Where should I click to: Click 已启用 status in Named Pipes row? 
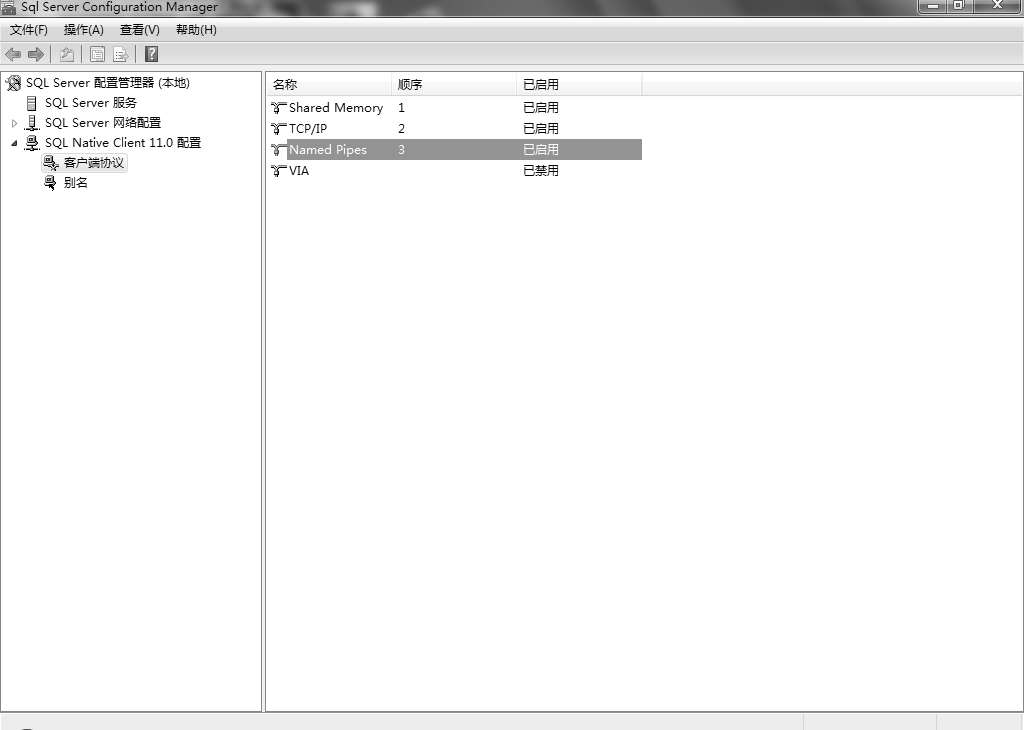coord(541,150)
